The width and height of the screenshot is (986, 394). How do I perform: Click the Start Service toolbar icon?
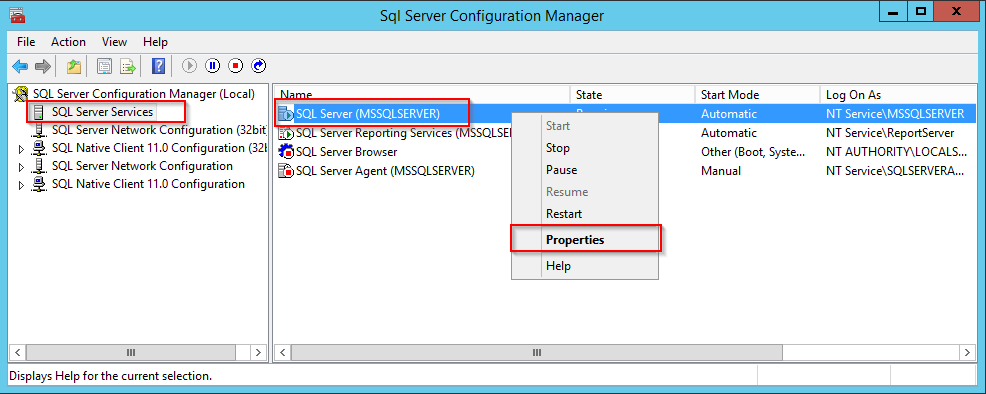coord(190,65)
